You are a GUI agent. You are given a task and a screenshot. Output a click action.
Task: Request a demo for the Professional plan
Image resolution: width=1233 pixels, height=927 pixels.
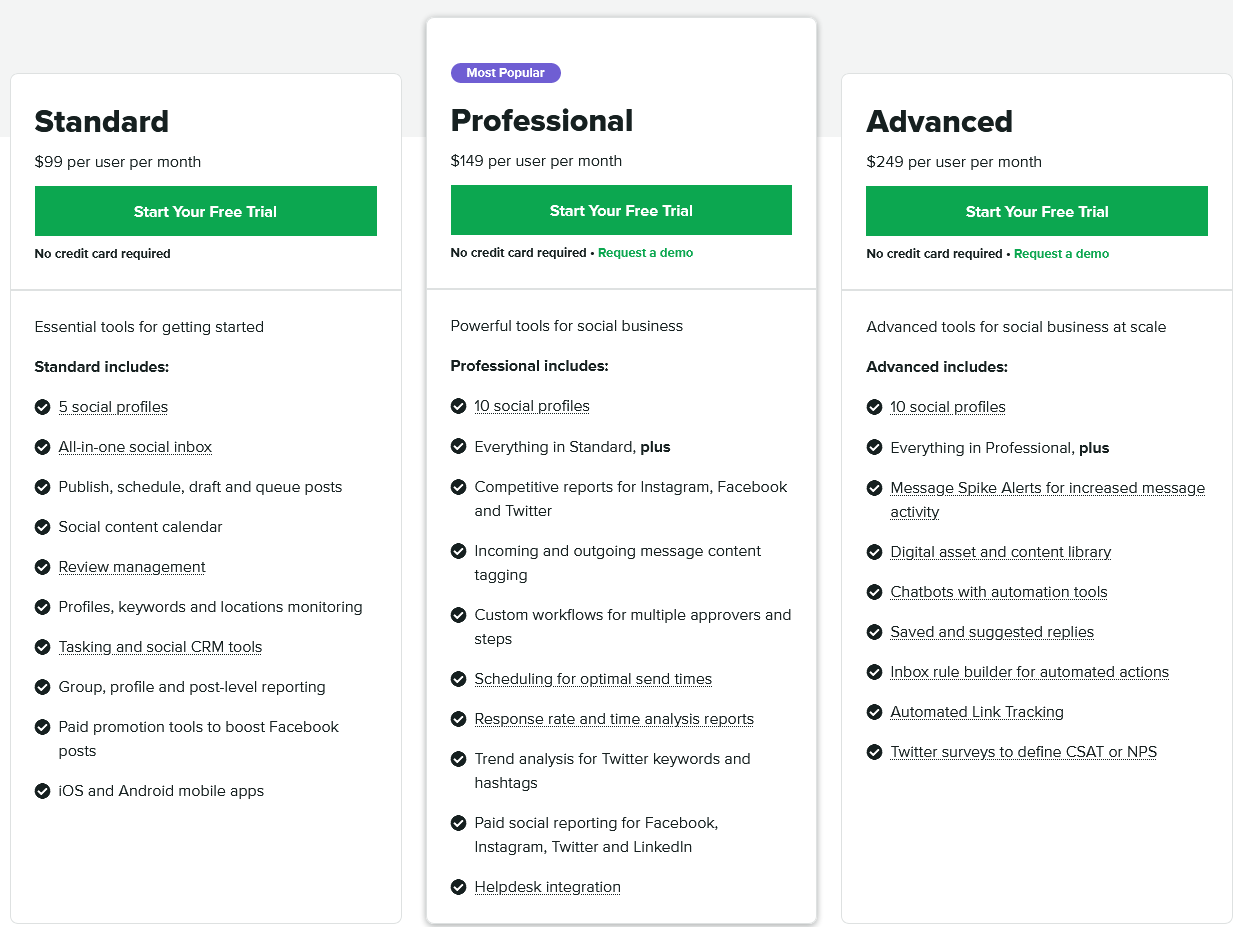coord(645,253)
